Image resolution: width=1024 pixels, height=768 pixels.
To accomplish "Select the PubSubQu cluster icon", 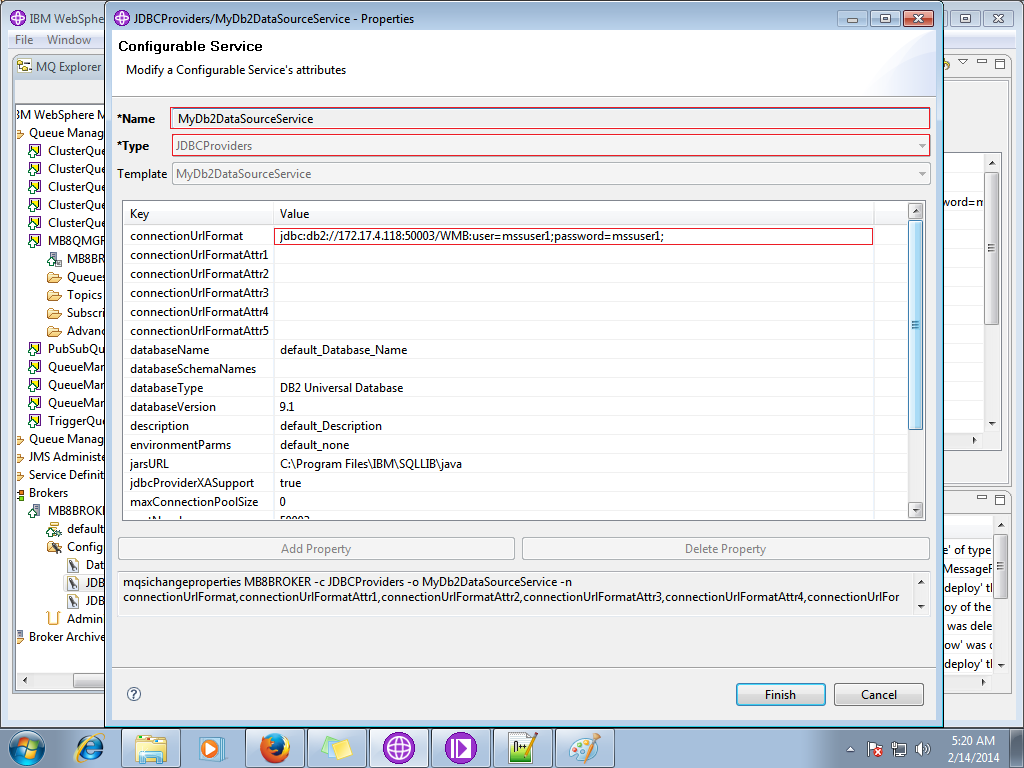I will 35,349.
